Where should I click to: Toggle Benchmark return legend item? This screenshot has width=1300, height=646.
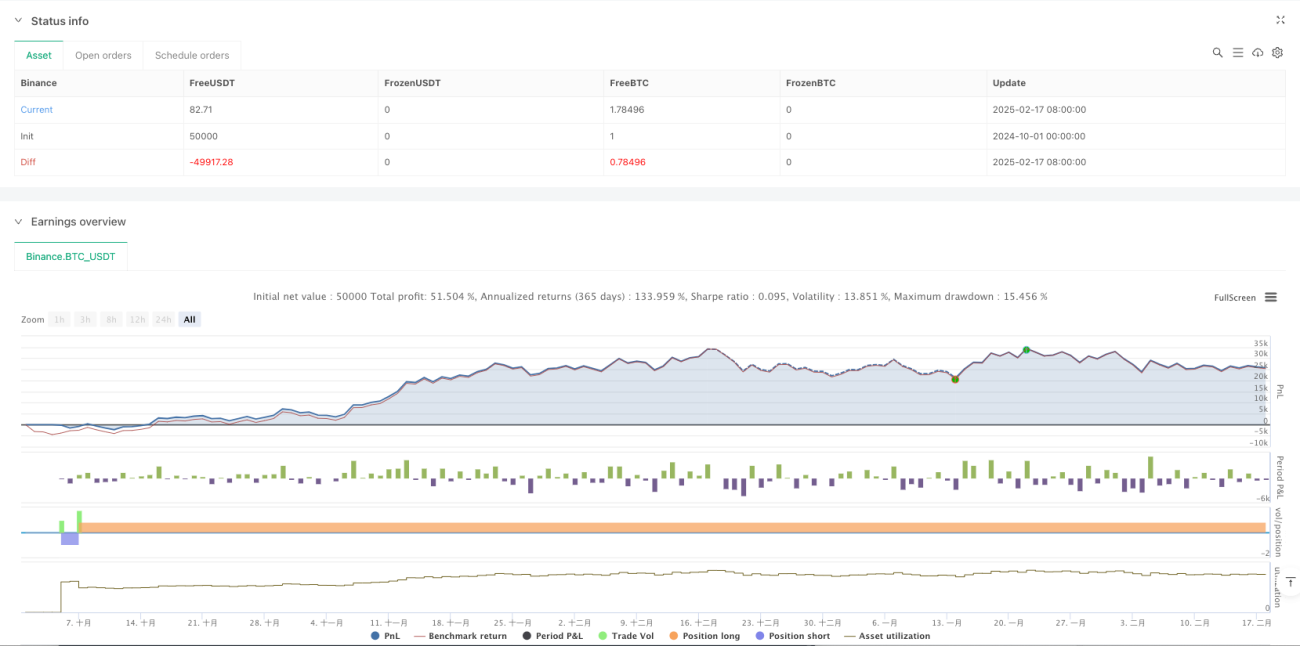point(460,636)
